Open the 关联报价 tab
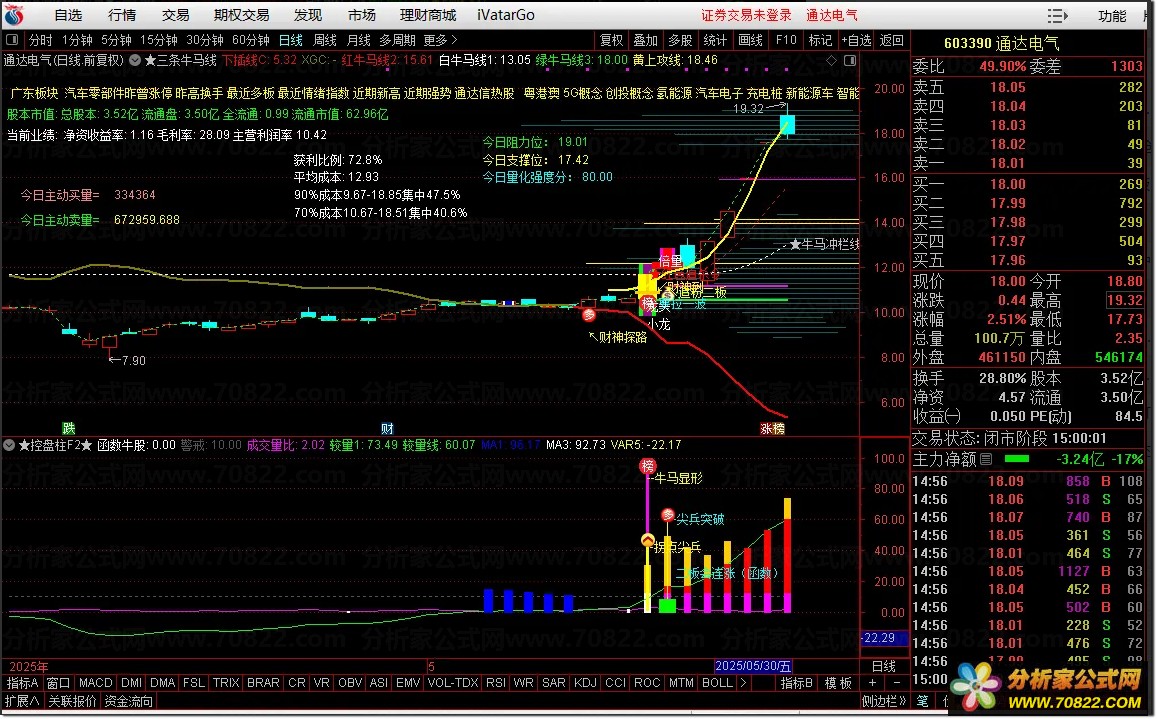The height and width of the screenshot is (719, 1158). [72, 701]
